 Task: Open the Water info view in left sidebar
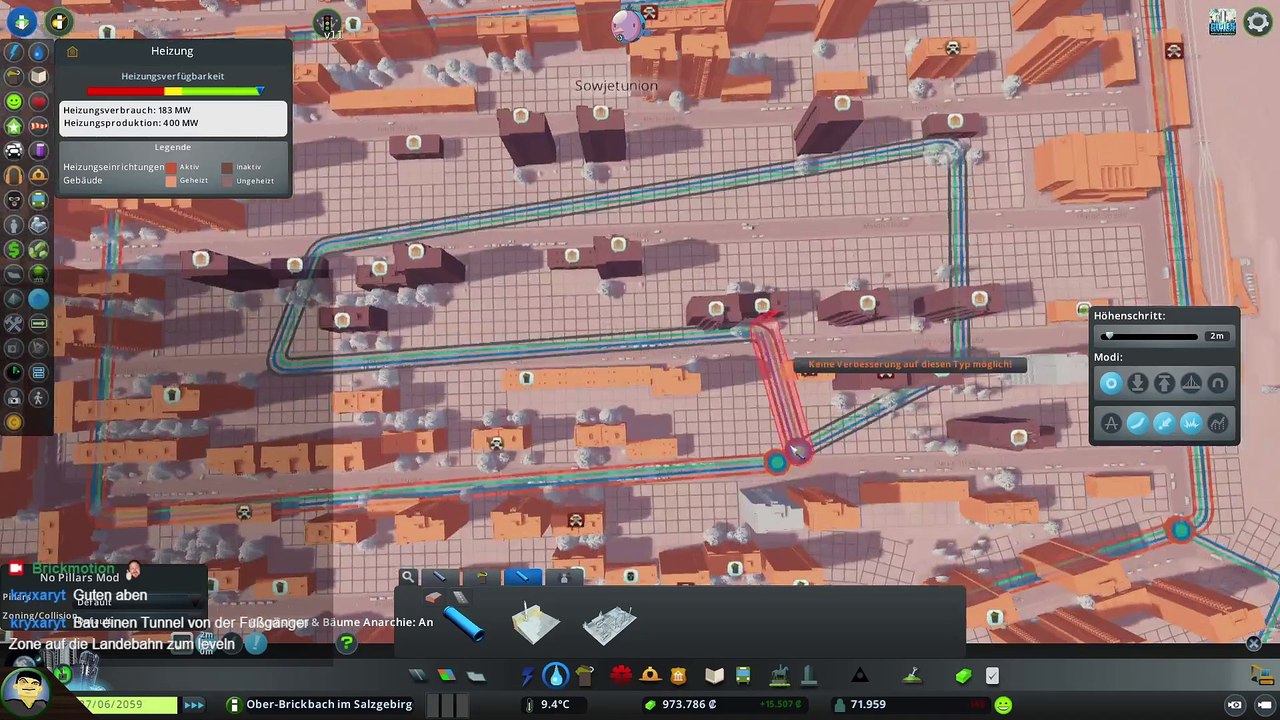tap(38, 52)
